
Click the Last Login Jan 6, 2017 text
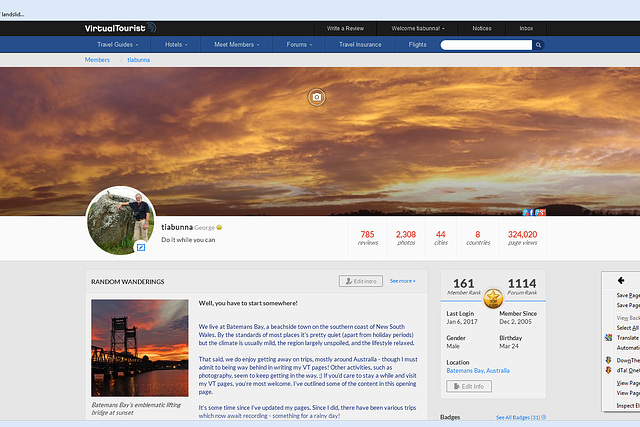462,318
